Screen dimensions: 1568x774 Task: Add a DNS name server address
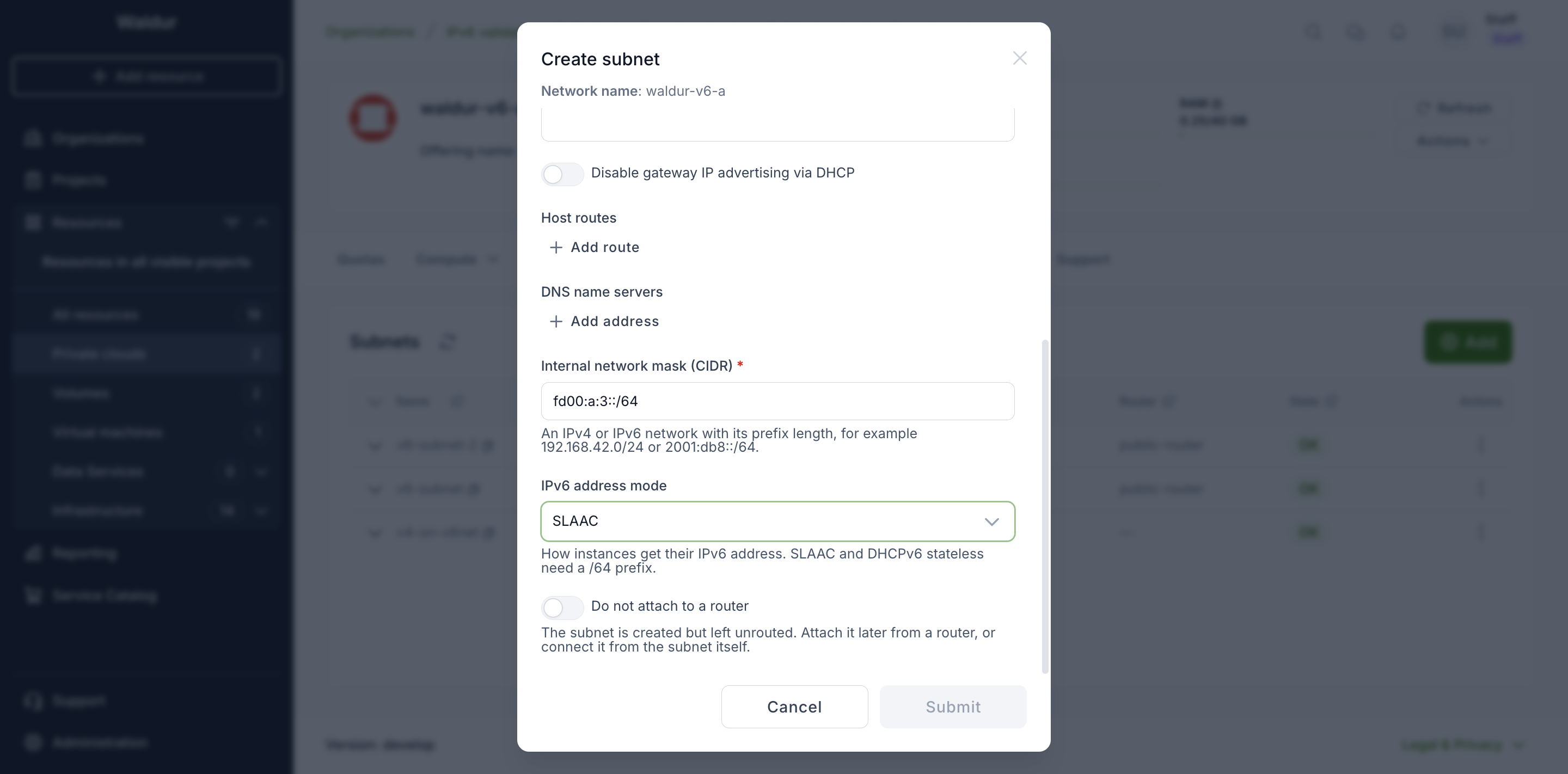[x=604, y=321]
